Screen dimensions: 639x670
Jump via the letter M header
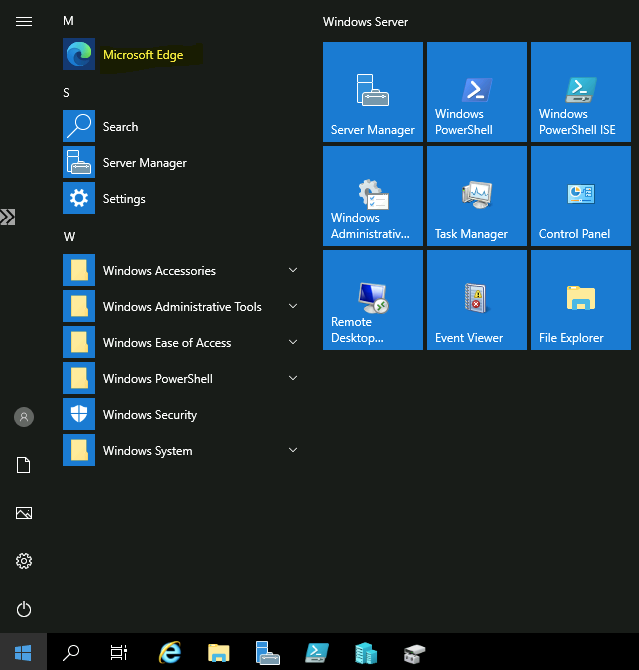(68, 21)
